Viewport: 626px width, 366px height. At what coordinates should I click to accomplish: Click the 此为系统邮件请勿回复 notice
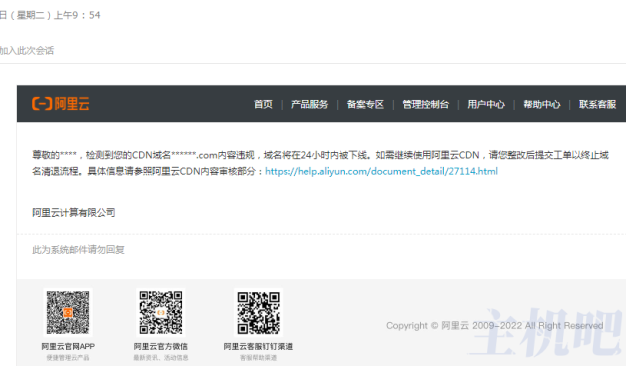(78, 250)
